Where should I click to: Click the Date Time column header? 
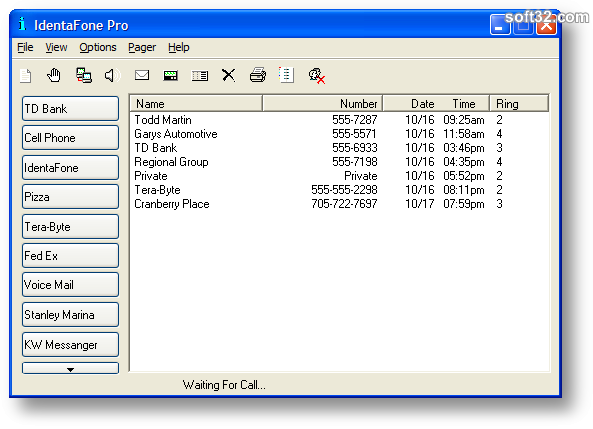436,104
